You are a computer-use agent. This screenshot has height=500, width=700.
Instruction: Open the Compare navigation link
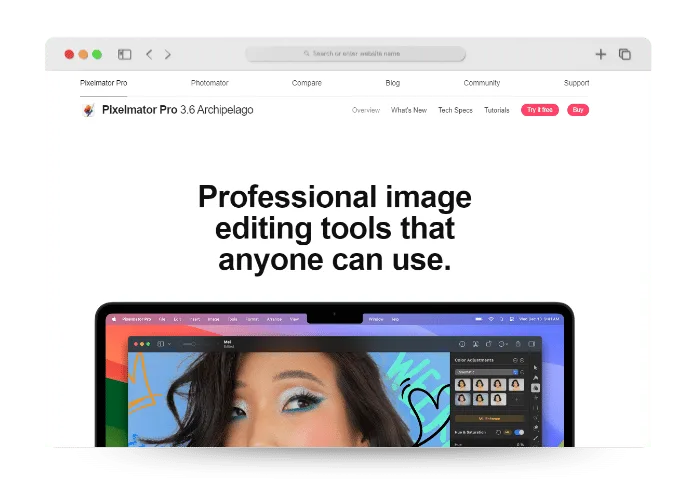pyautogui.click(x=307, y=83)
